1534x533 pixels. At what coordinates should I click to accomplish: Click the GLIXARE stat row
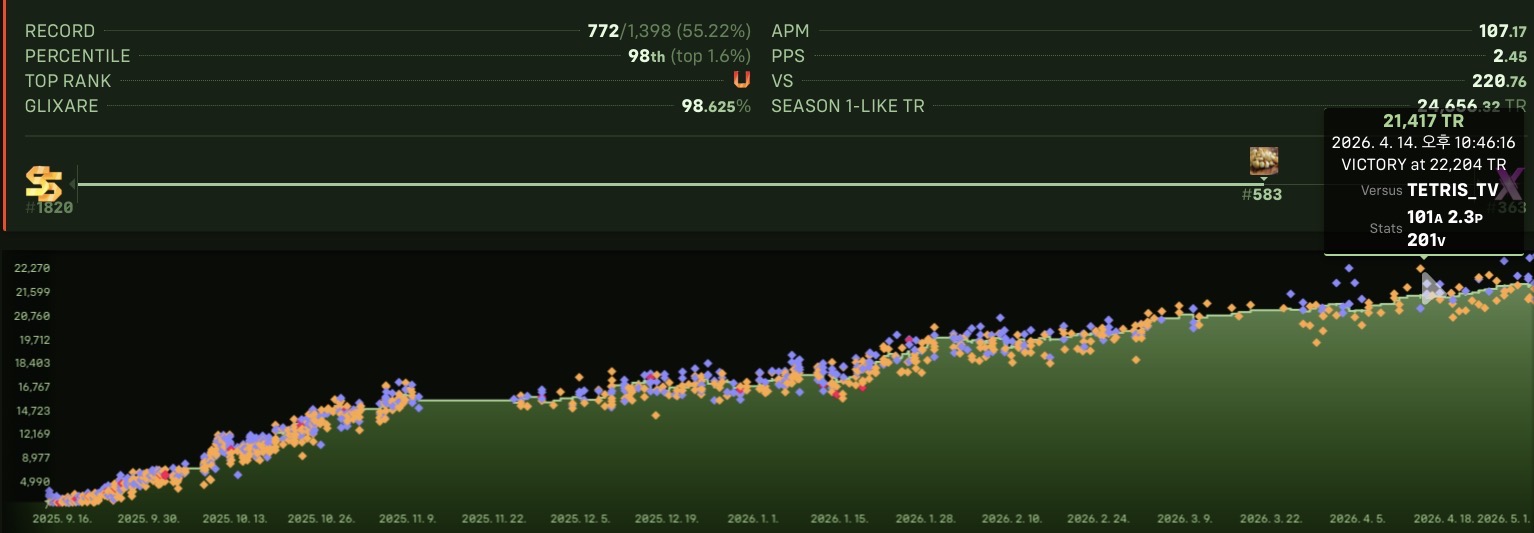pyautogui.click(x=388, y=106)
